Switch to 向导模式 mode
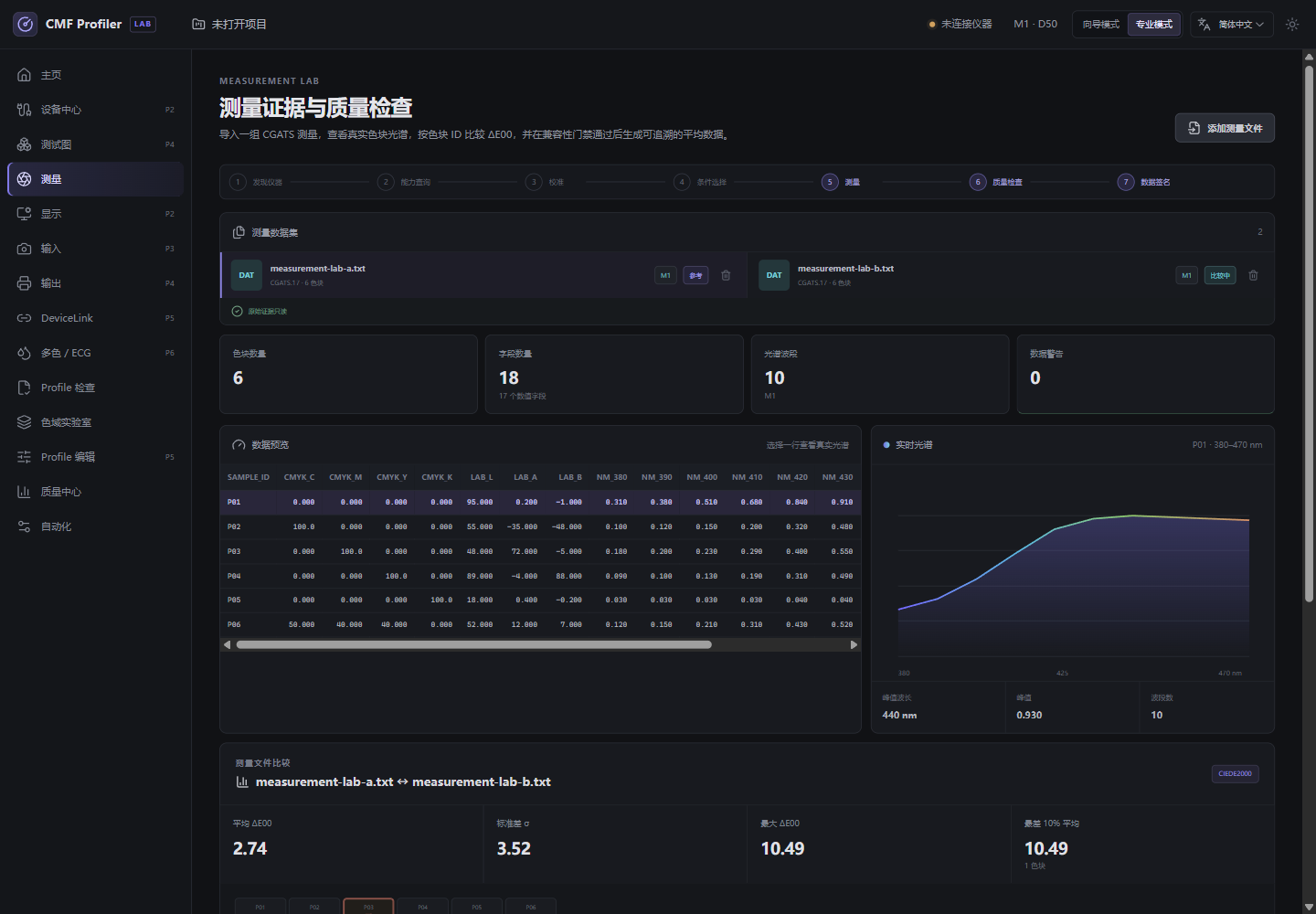 click(x=1100, y=25)
